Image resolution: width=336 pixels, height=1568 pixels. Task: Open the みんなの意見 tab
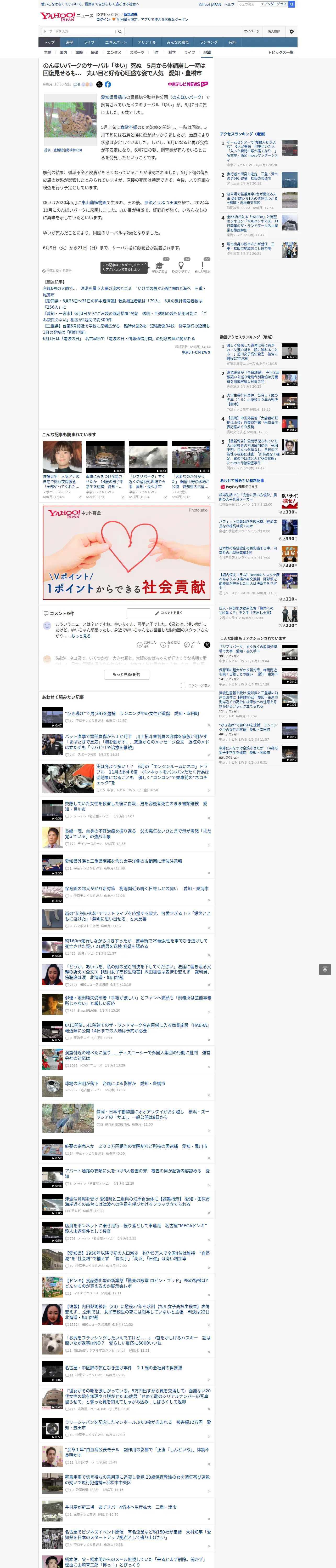click(178, 43)
